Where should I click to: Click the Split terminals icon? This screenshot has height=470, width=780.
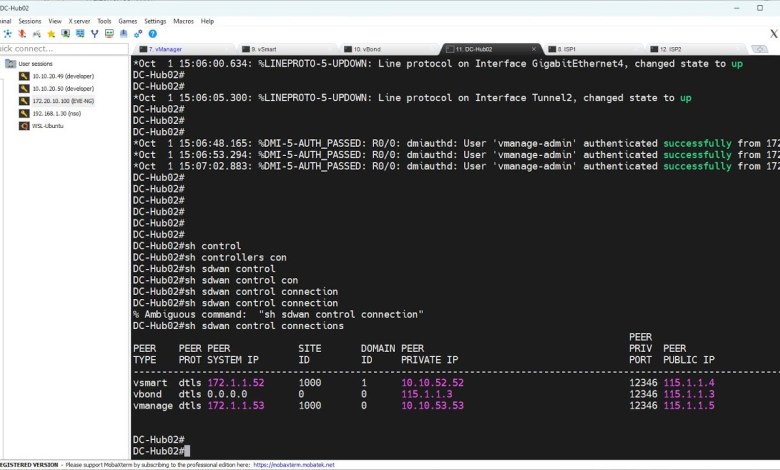point(80,34)
